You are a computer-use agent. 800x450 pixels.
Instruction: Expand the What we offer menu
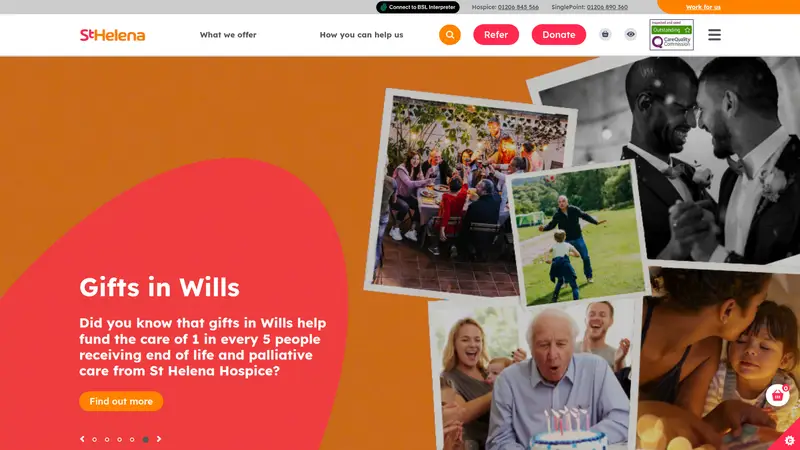coord(228,35)
